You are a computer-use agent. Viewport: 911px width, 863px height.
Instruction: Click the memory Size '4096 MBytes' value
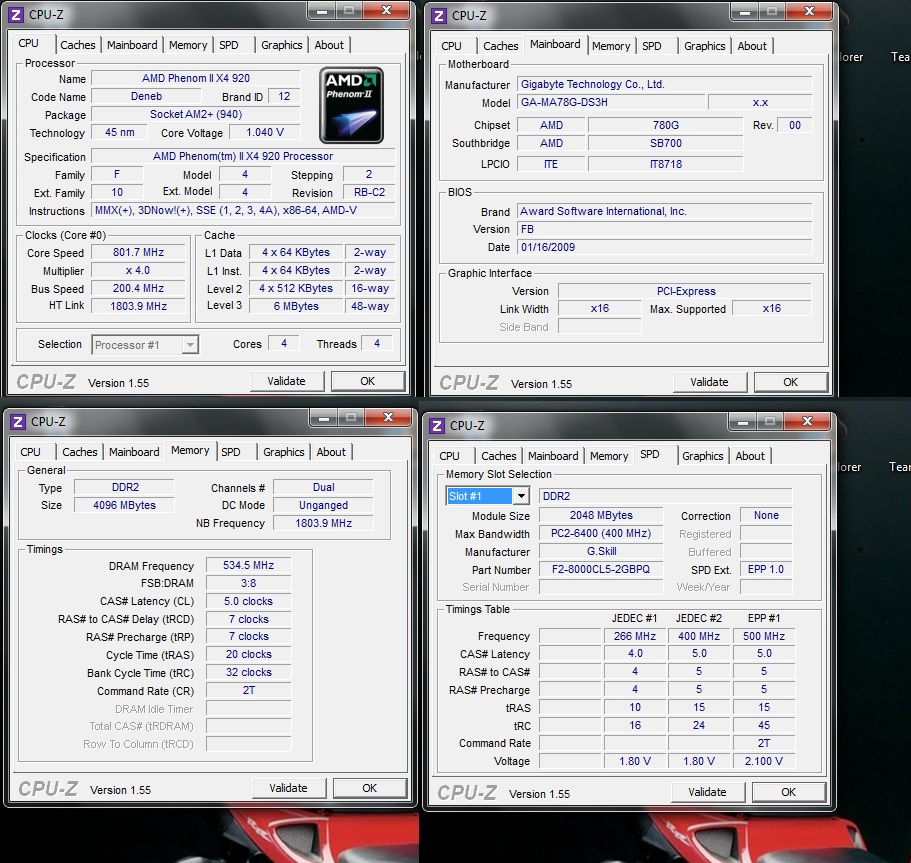click(x=124, y=505)
